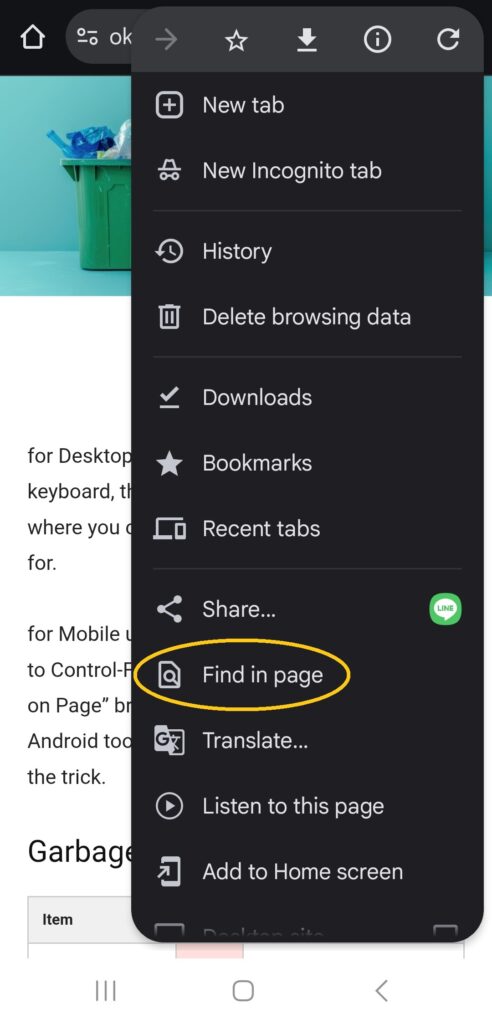492x1024 pixels.
Task: Choose Share… from the menu
Action: point(281,609)
